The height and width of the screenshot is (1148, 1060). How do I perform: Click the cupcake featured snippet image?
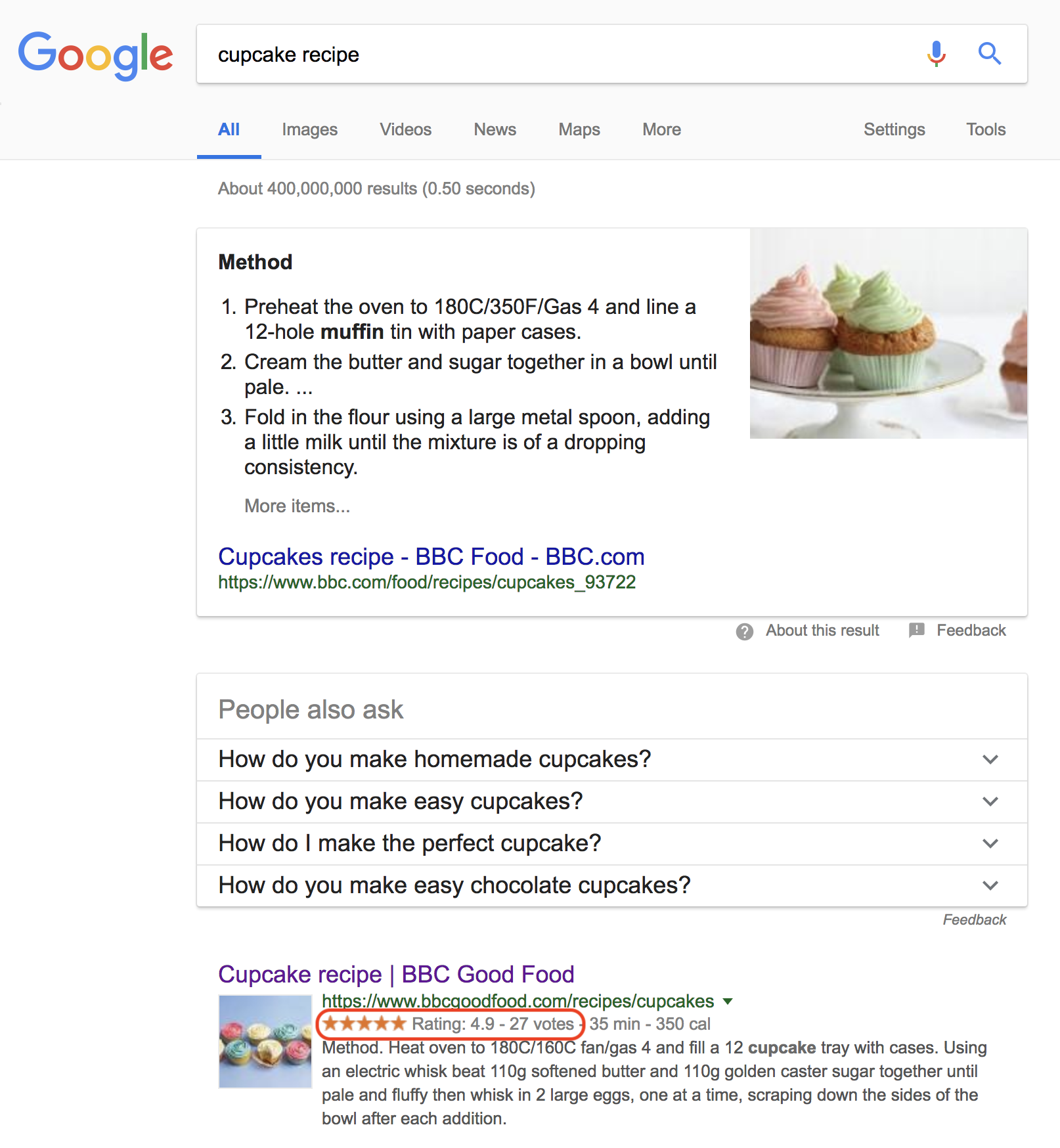pos(889,334)
